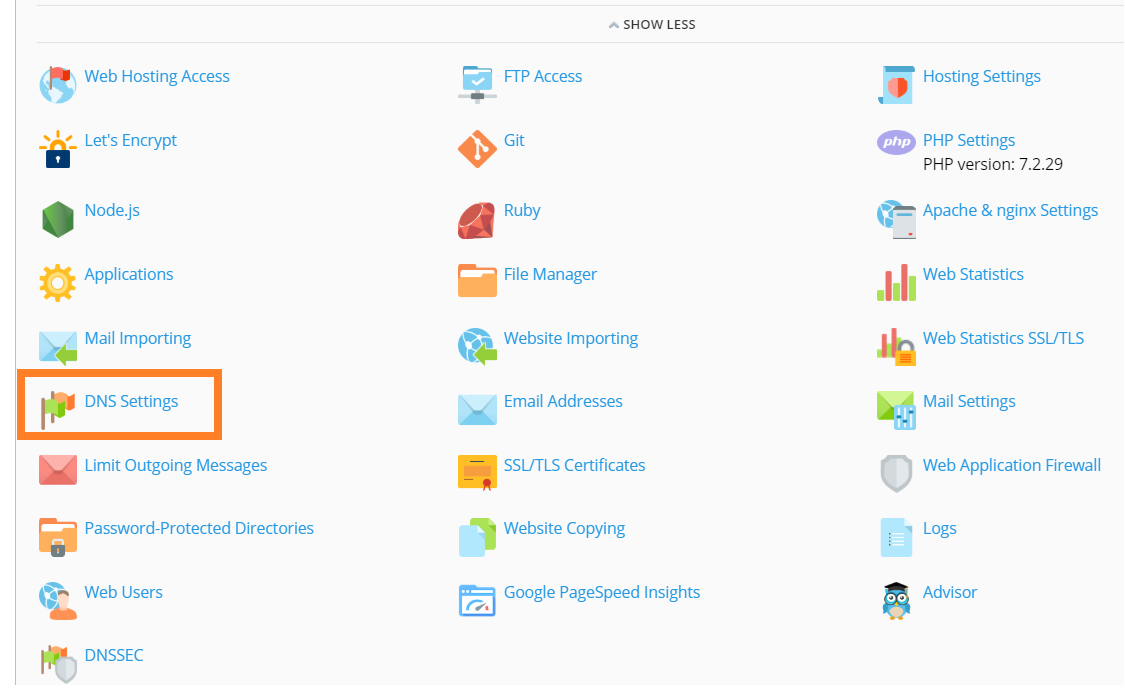
Task: Click the Limit Outgoing Messages red envelope icon
Action: click(x=57, y=470)
